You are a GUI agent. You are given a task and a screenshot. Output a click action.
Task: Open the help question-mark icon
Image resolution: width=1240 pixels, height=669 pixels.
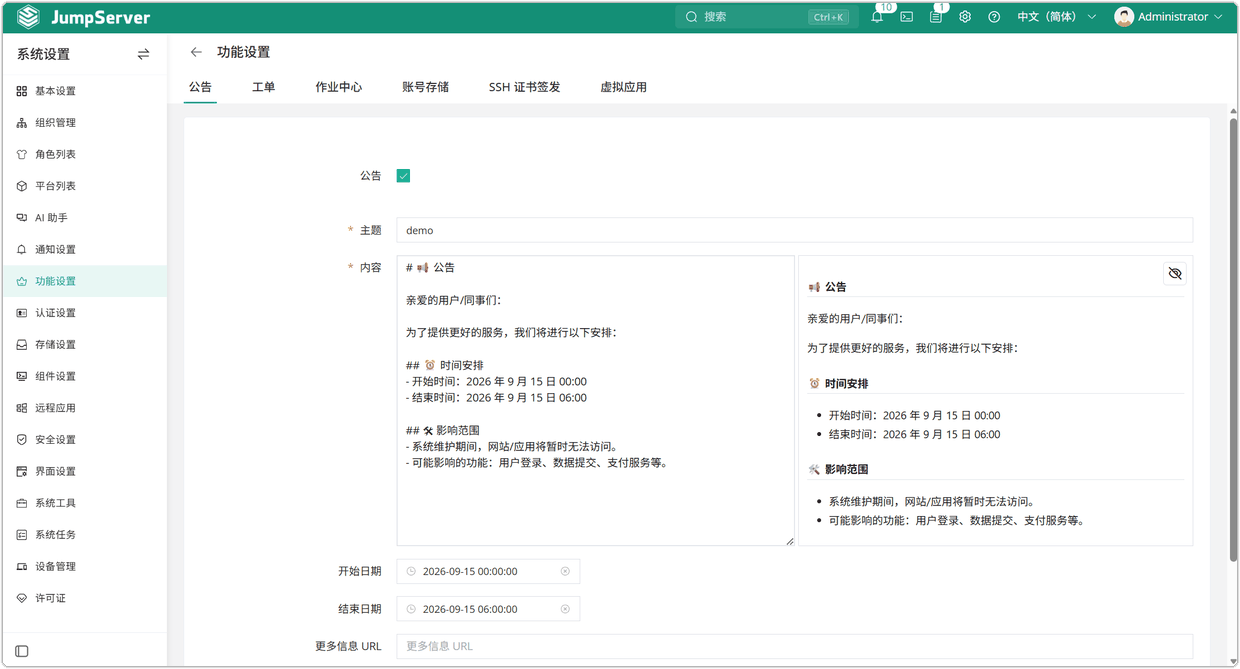click(994, 17)
